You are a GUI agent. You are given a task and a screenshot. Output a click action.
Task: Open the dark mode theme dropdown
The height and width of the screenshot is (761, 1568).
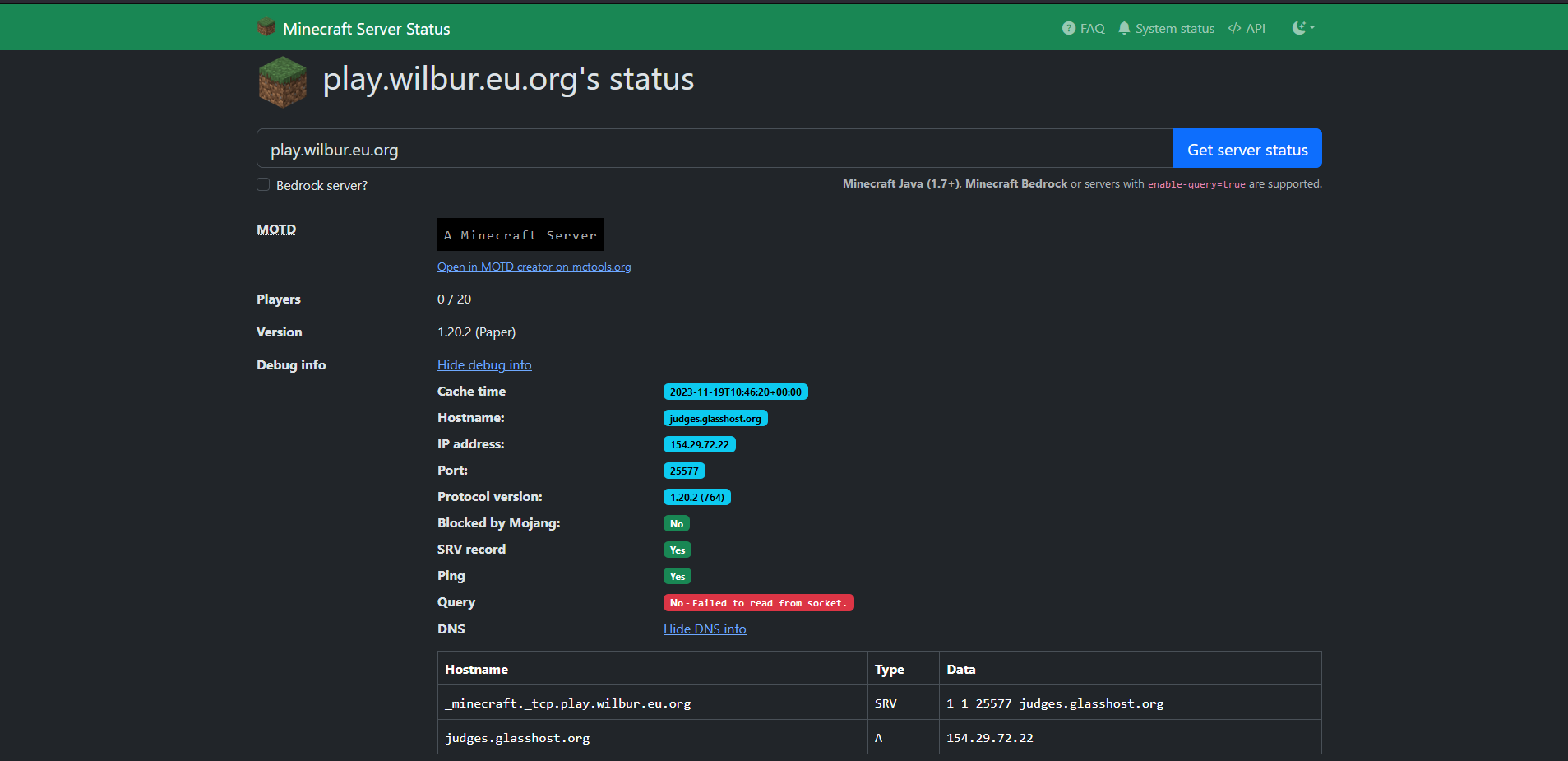coord(1303,28)
